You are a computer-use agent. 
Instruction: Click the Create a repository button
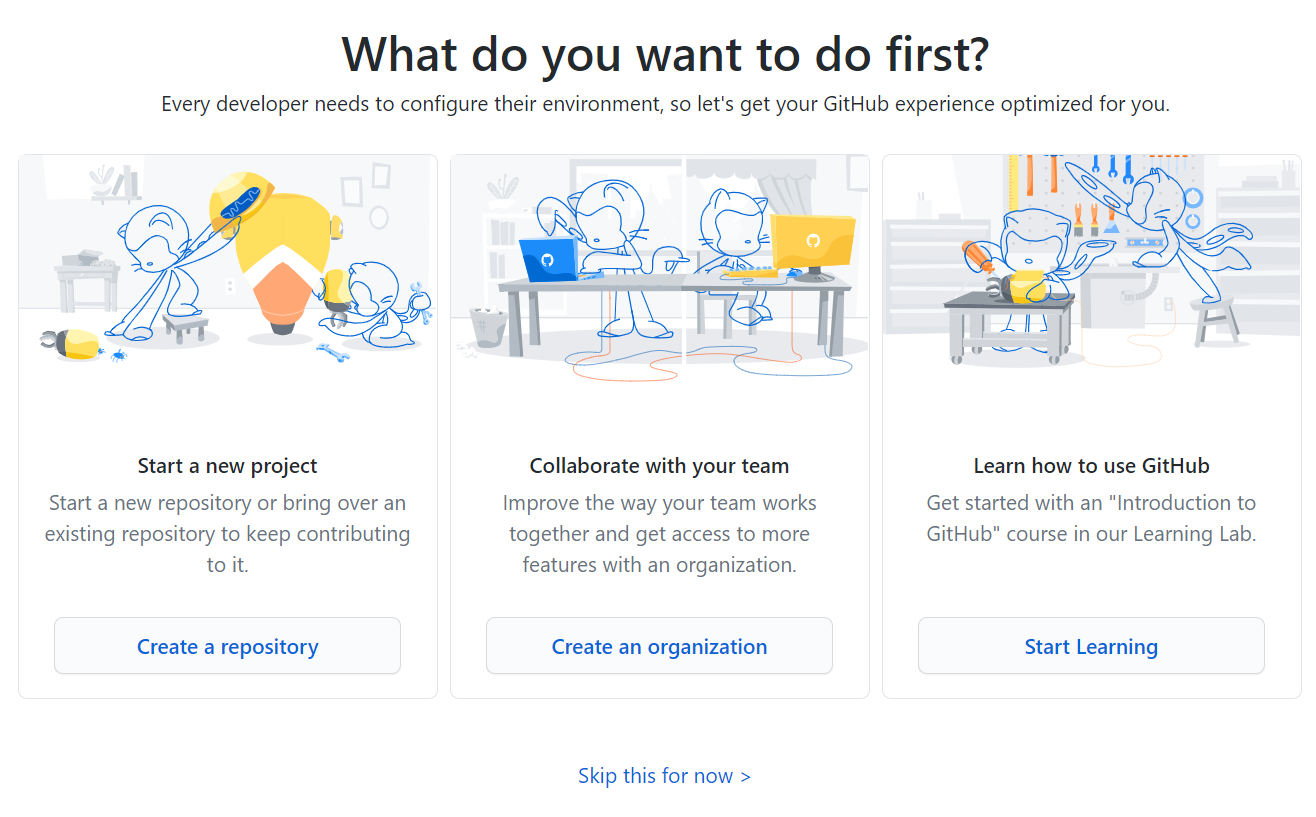[227, 646]
